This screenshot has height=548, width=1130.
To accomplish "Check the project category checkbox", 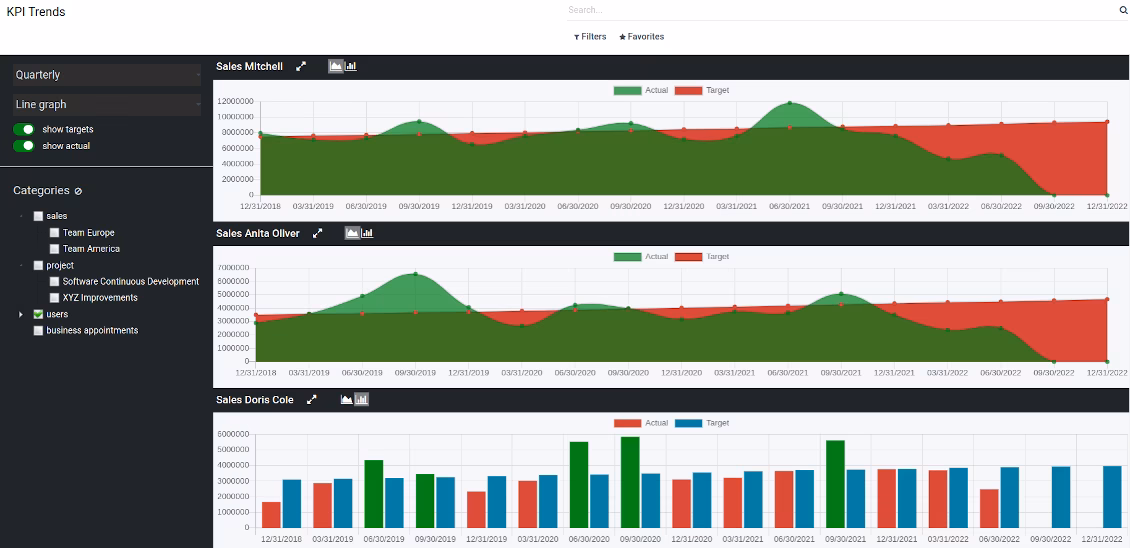I will point(38,265).
